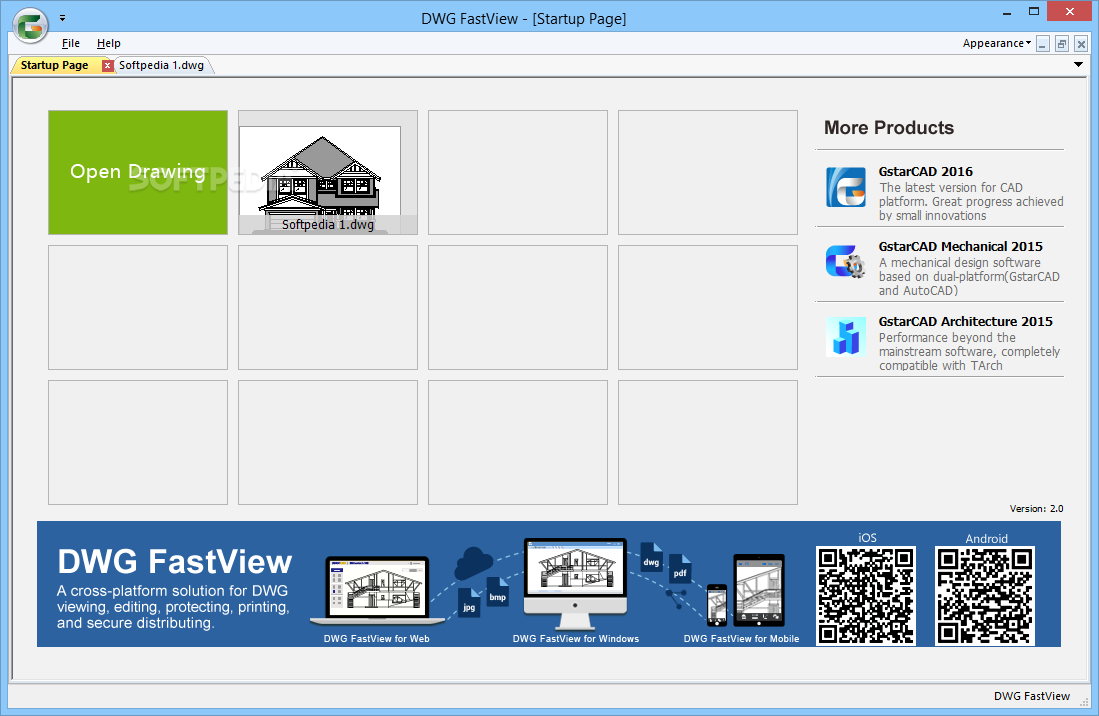Open the quick access toolbar dropdown arrow
Viewport: 1099px width, 716px height.
point(62,18)
